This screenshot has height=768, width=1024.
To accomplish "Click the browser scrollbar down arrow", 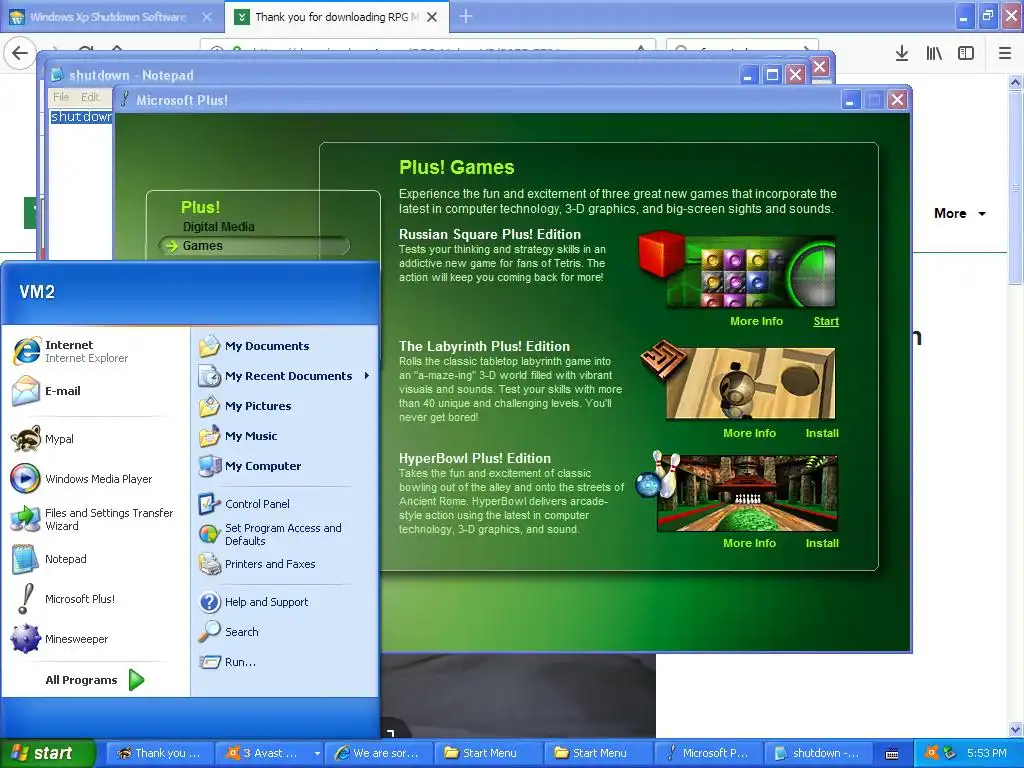I will point(1016,729).
